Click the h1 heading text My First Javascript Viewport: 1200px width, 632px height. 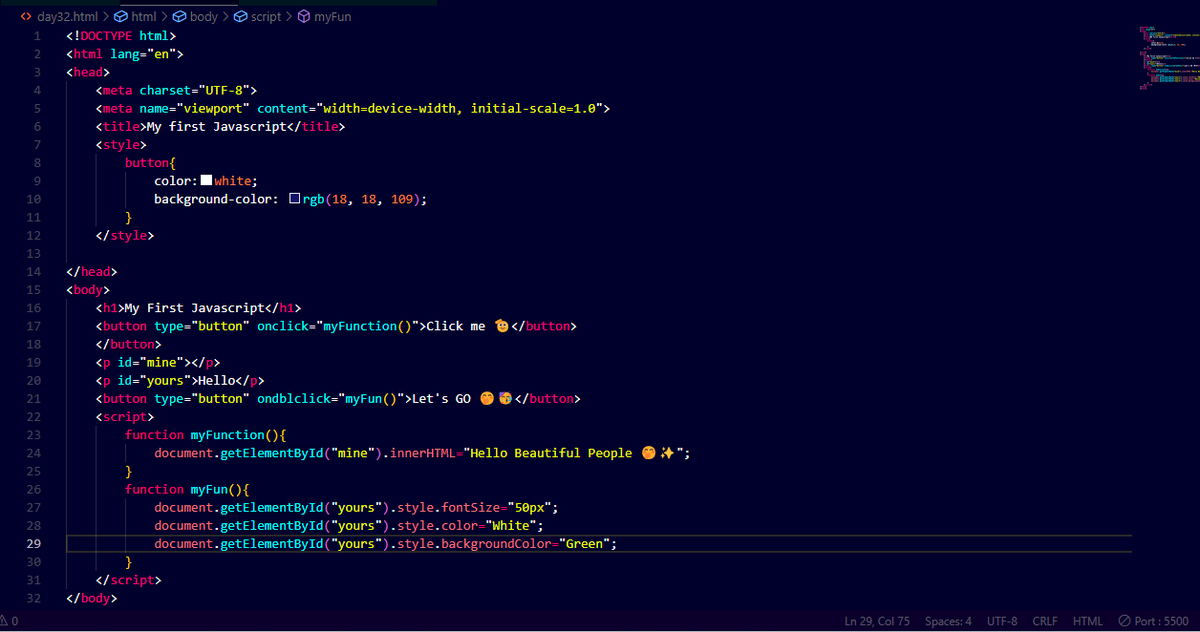coord(194,308)
